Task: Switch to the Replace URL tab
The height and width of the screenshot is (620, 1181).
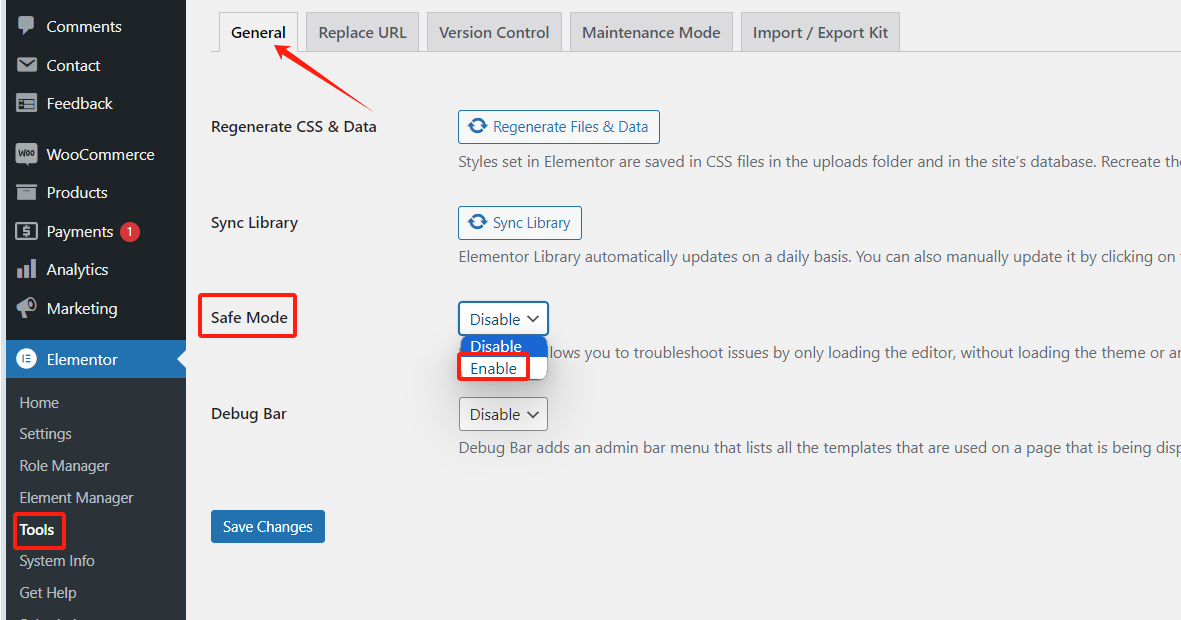Action: pyautogui.click(x=362, y=31)
